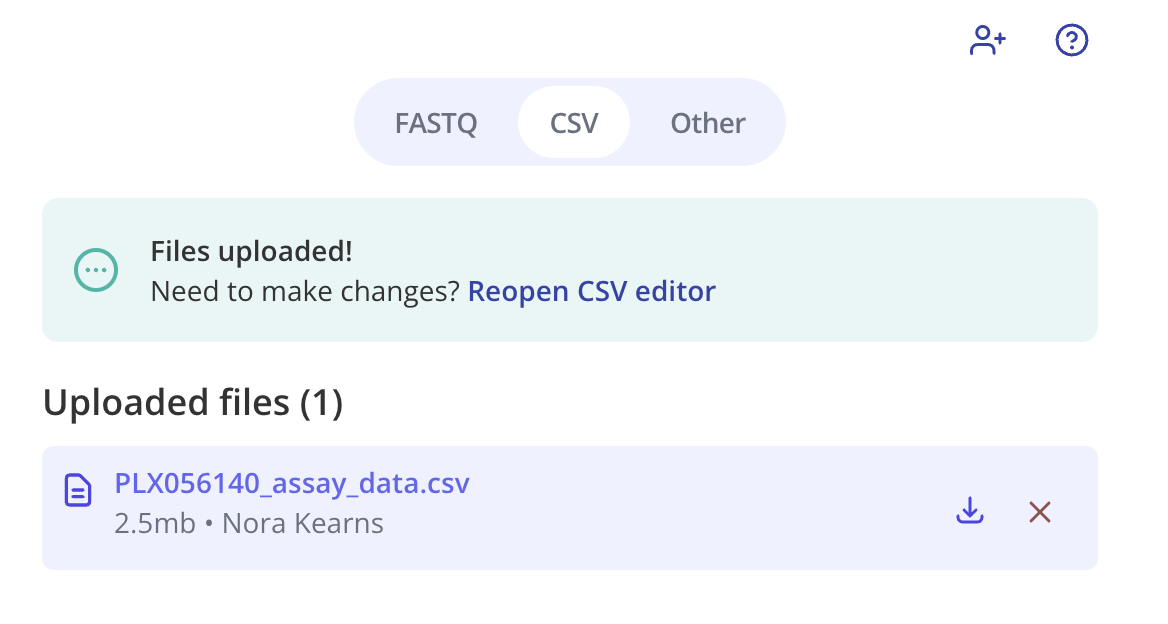Click the "Files uploaded!" heading
This screenshot has height=624, width=1168.
coord(251,252)
